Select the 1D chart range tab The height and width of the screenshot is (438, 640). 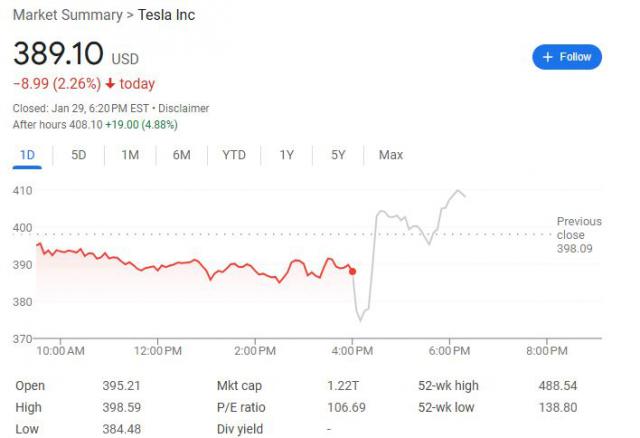(x=27, y=155)
